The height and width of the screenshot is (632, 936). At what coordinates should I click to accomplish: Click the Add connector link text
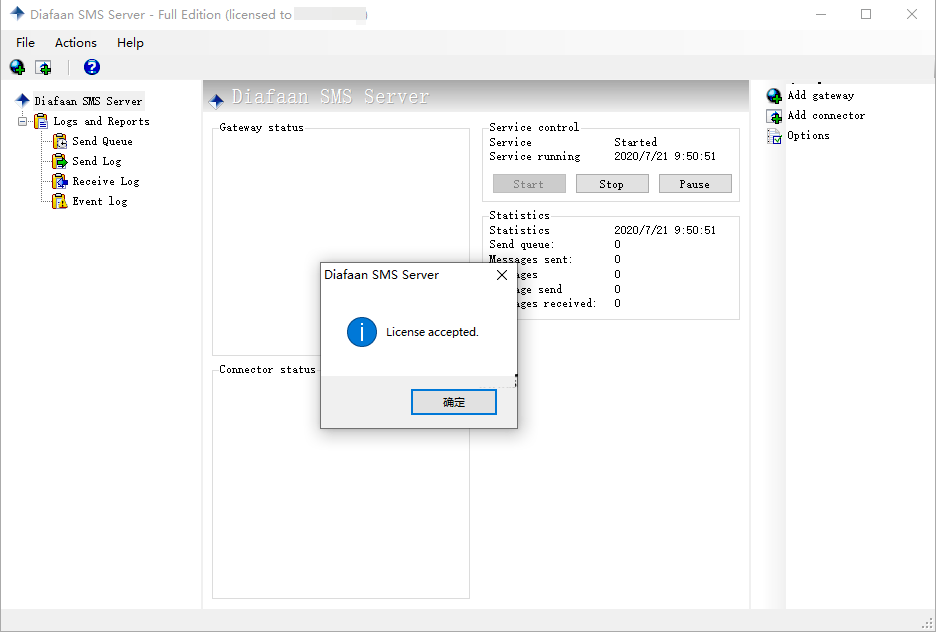(x=826, y=115)
